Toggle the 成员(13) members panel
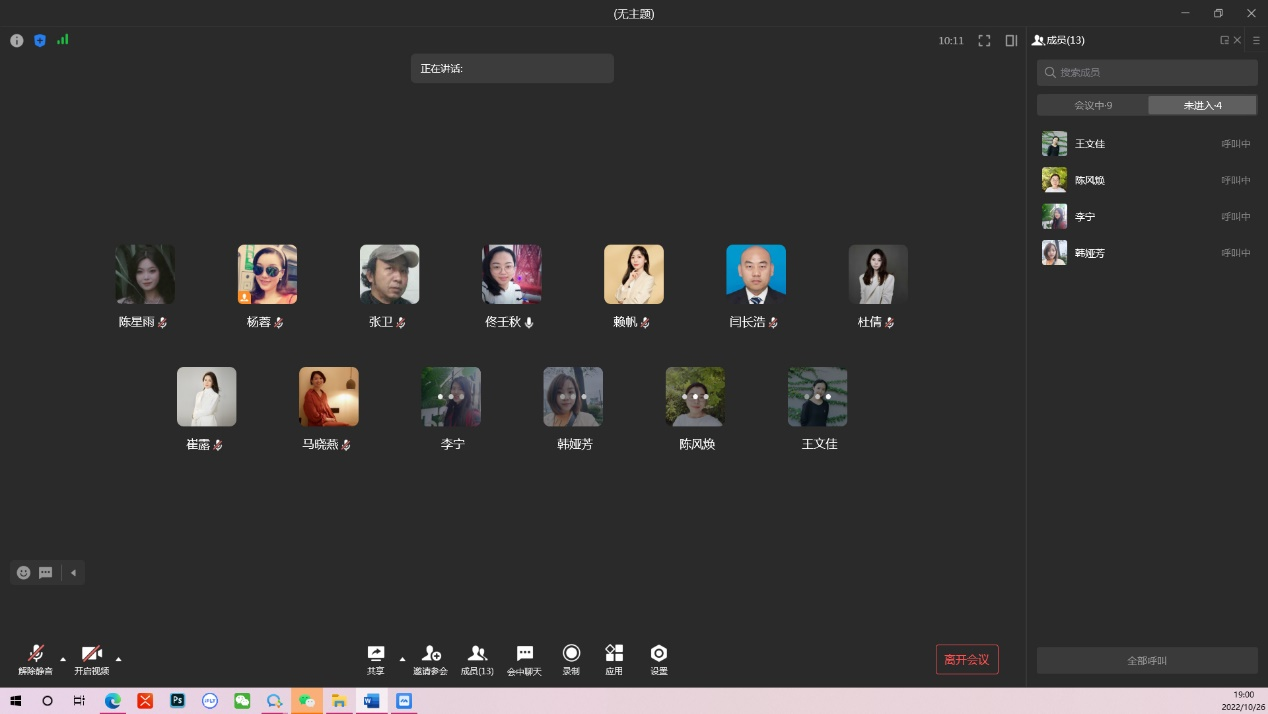This screenshot has height=714, width=1268. [x=477, y=654]
